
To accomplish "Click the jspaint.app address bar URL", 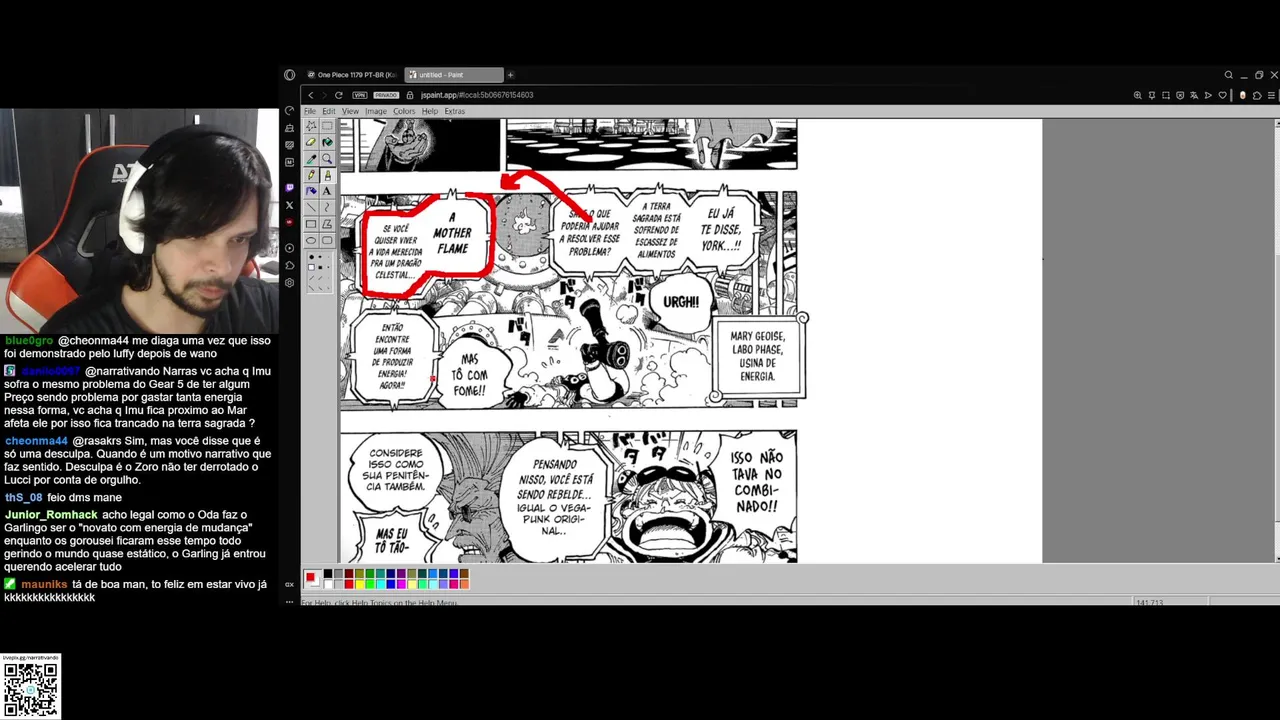I will 477,95.
